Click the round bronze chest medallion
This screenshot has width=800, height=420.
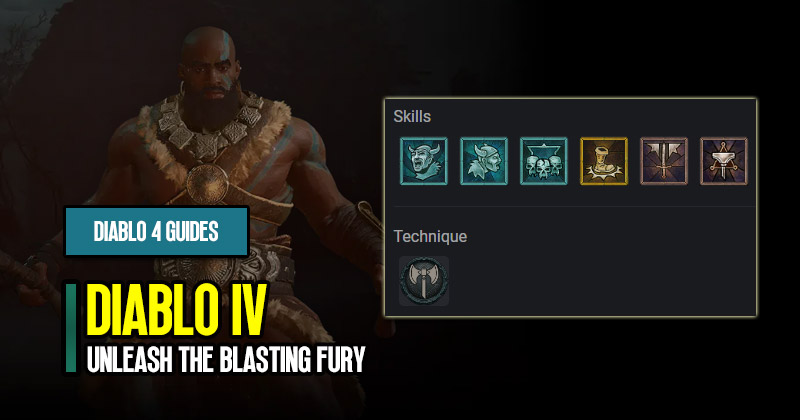pyautogui.click(x=207, y=184)
